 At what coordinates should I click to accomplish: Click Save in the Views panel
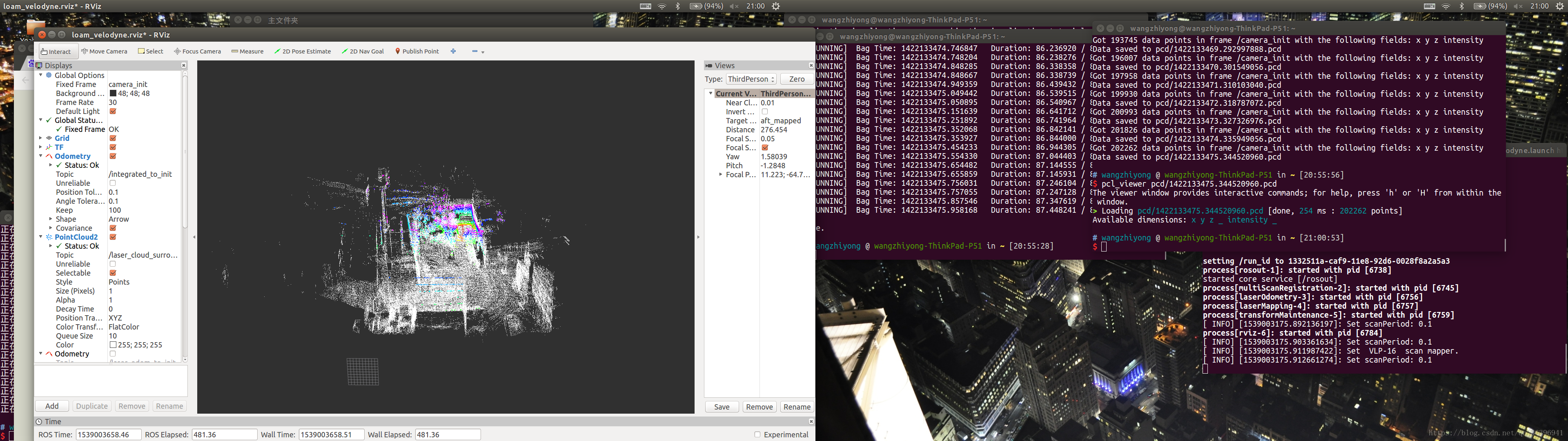point(722,407)
